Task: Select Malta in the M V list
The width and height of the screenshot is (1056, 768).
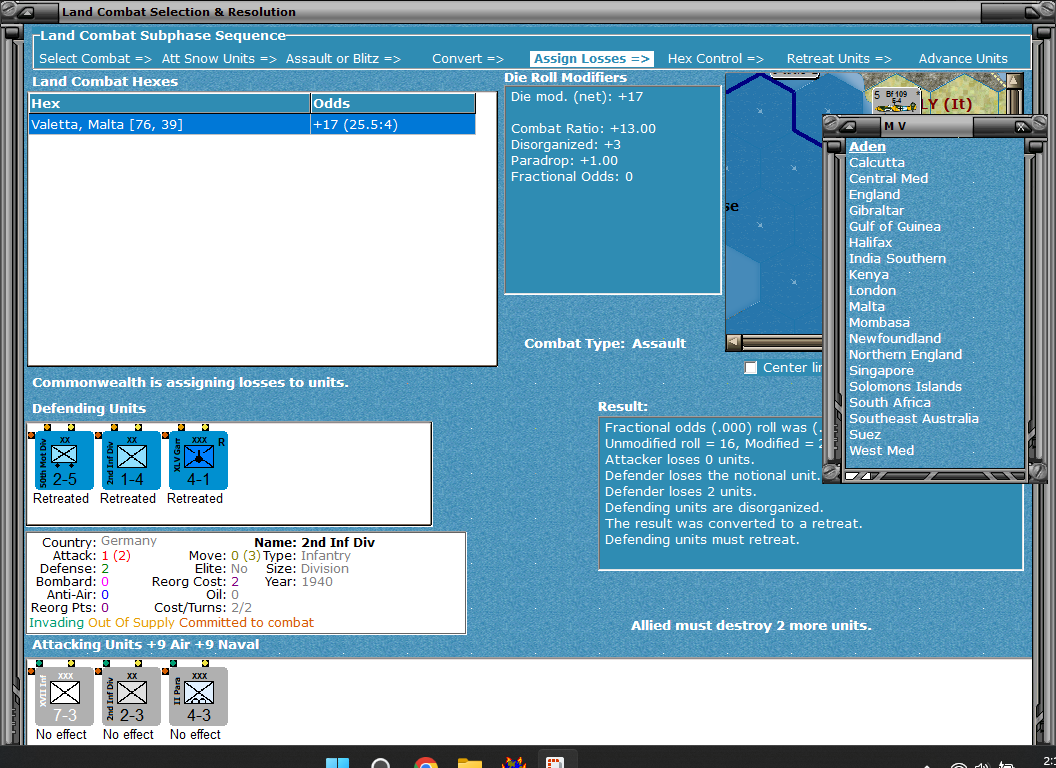Action: point(866,307)
